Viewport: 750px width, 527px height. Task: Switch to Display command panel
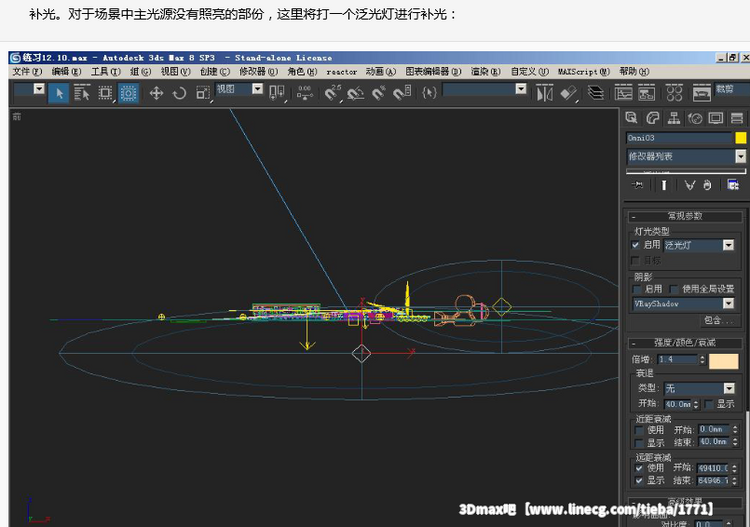(716, 118)
